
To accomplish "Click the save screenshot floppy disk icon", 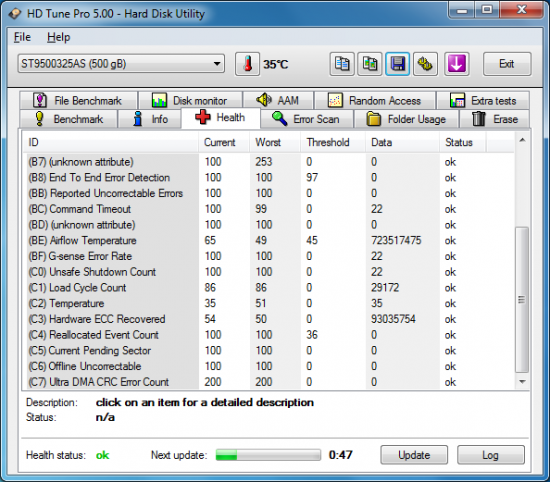I will tap(397, 64).
